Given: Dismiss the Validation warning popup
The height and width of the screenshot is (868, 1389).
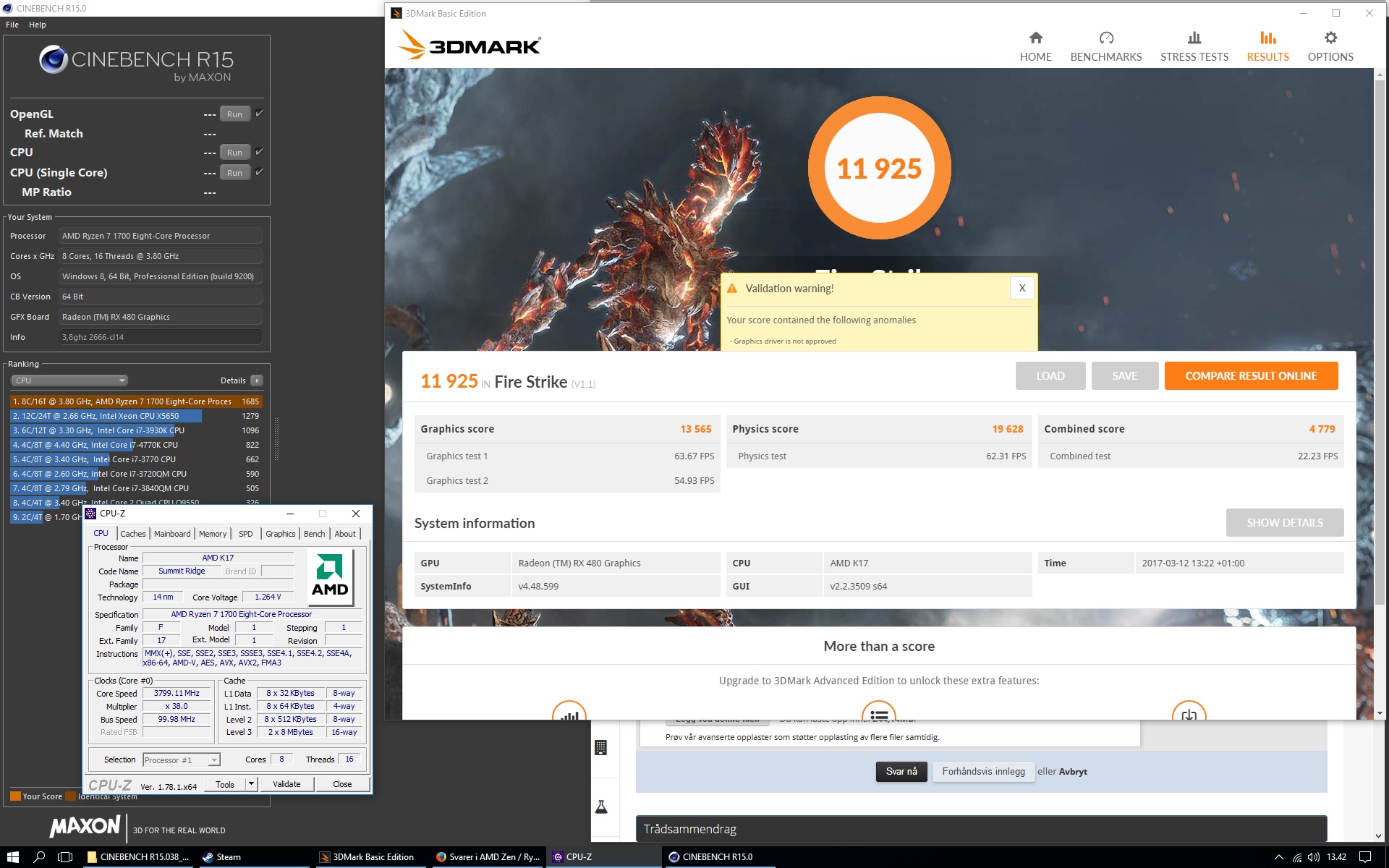Looking at the screenshot, I should click(x=1021, y=288).
